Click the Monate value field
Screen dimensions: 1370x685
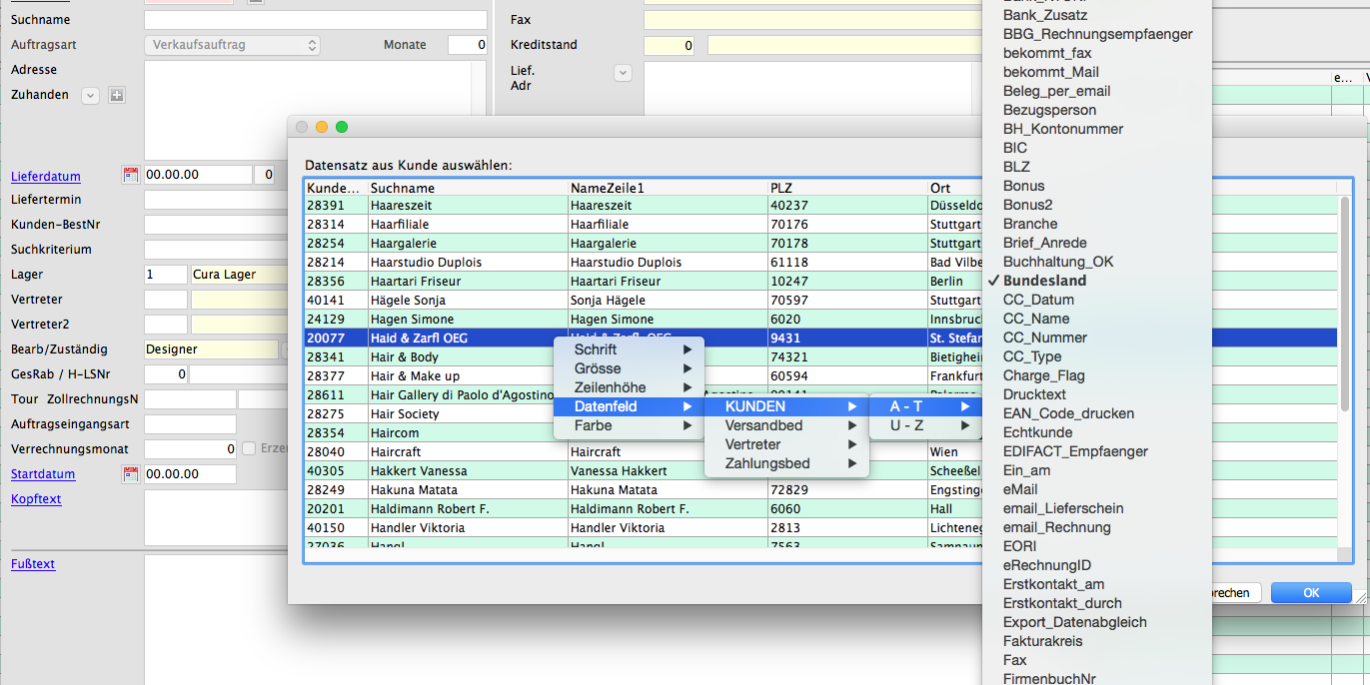click(x=467, y=45)
